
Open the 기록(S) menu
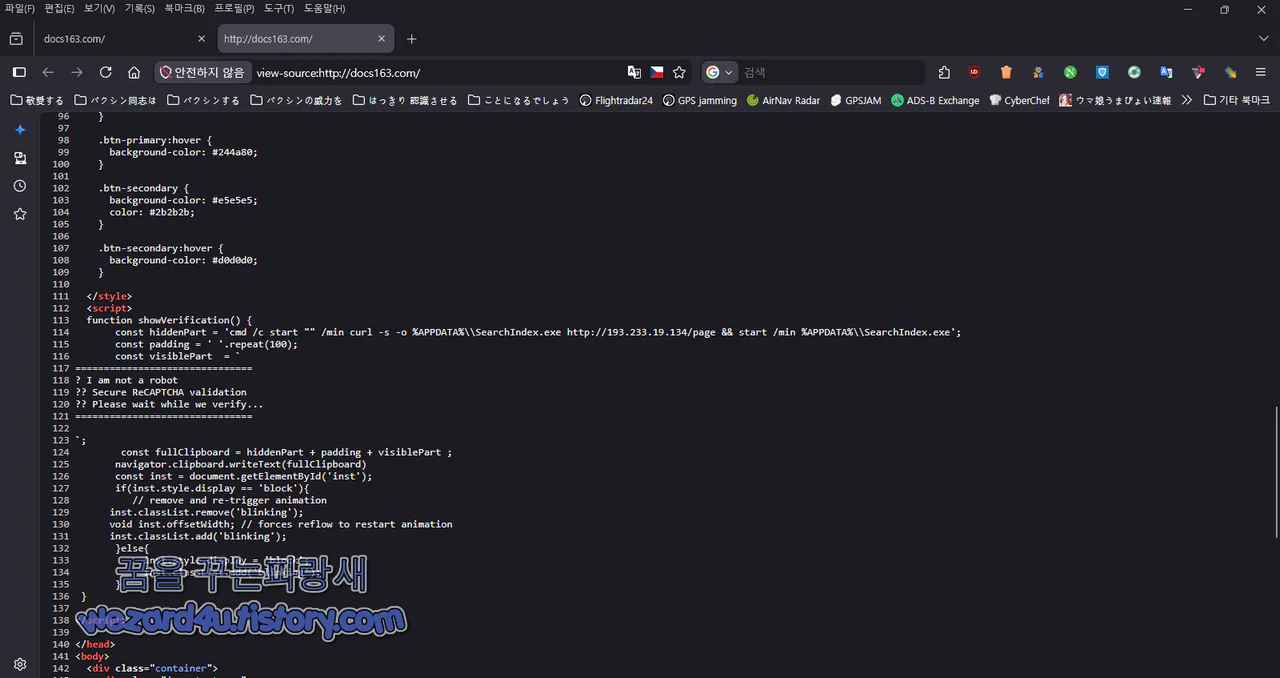pos(139,9)
